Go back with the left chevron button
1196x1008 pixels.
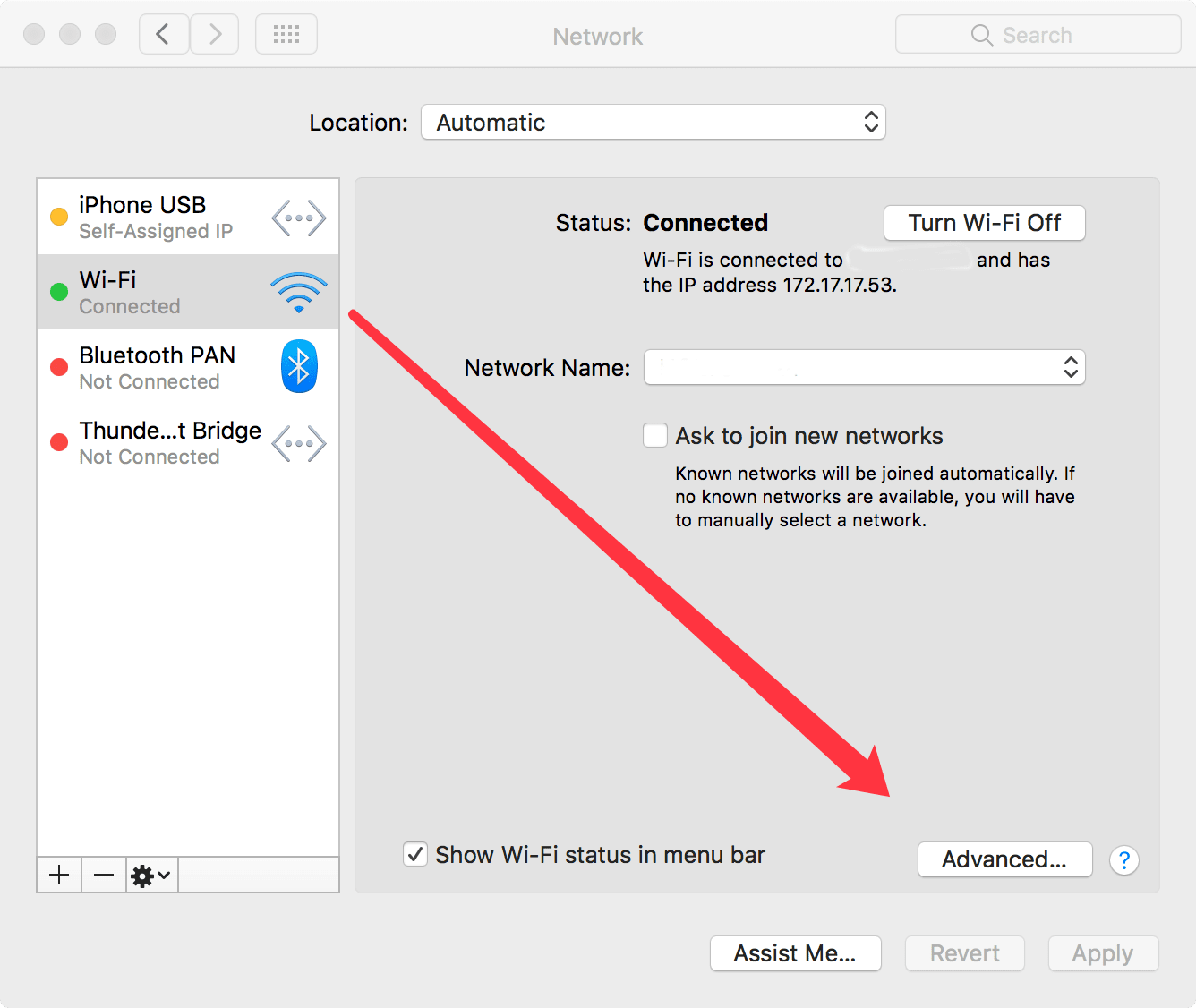[164, 35]
